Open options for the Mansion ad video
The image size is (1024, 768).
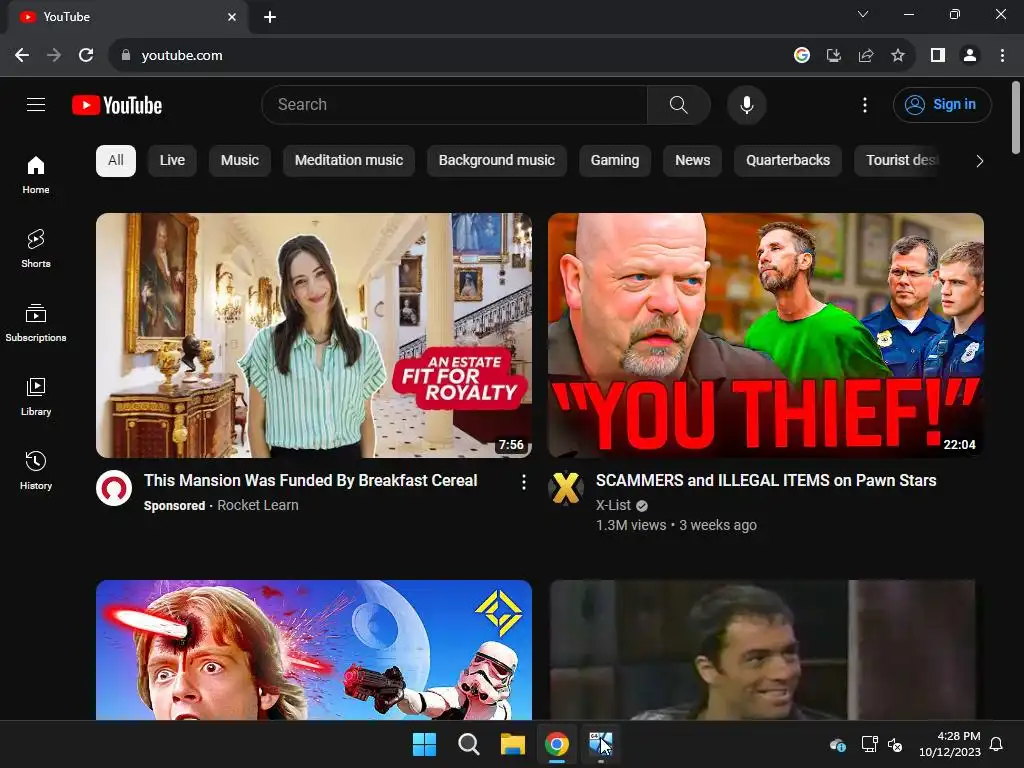(x=523, y=482)
